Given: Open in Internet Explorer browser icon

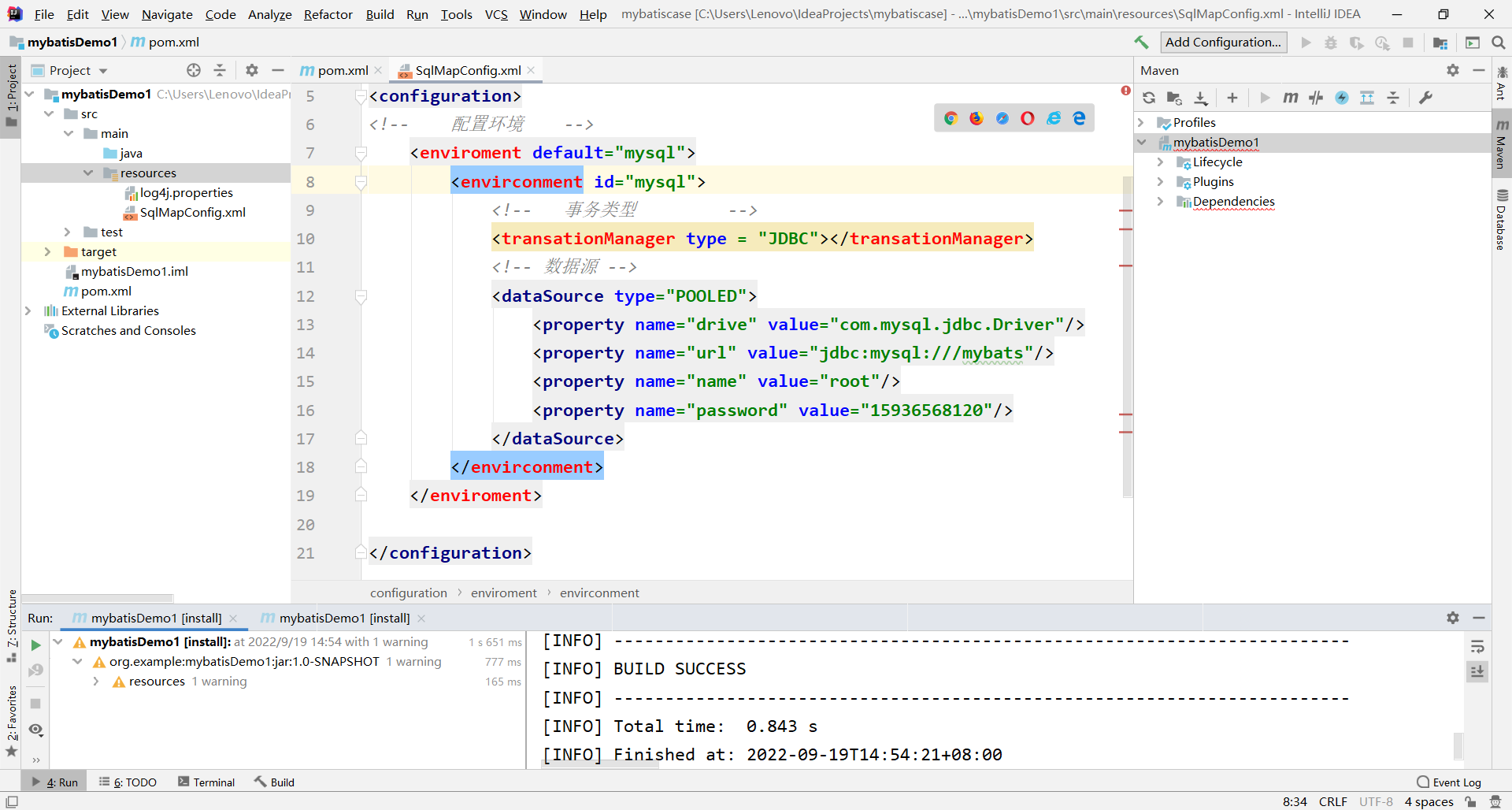Looking at the screenshot, I should point(1054,118).
